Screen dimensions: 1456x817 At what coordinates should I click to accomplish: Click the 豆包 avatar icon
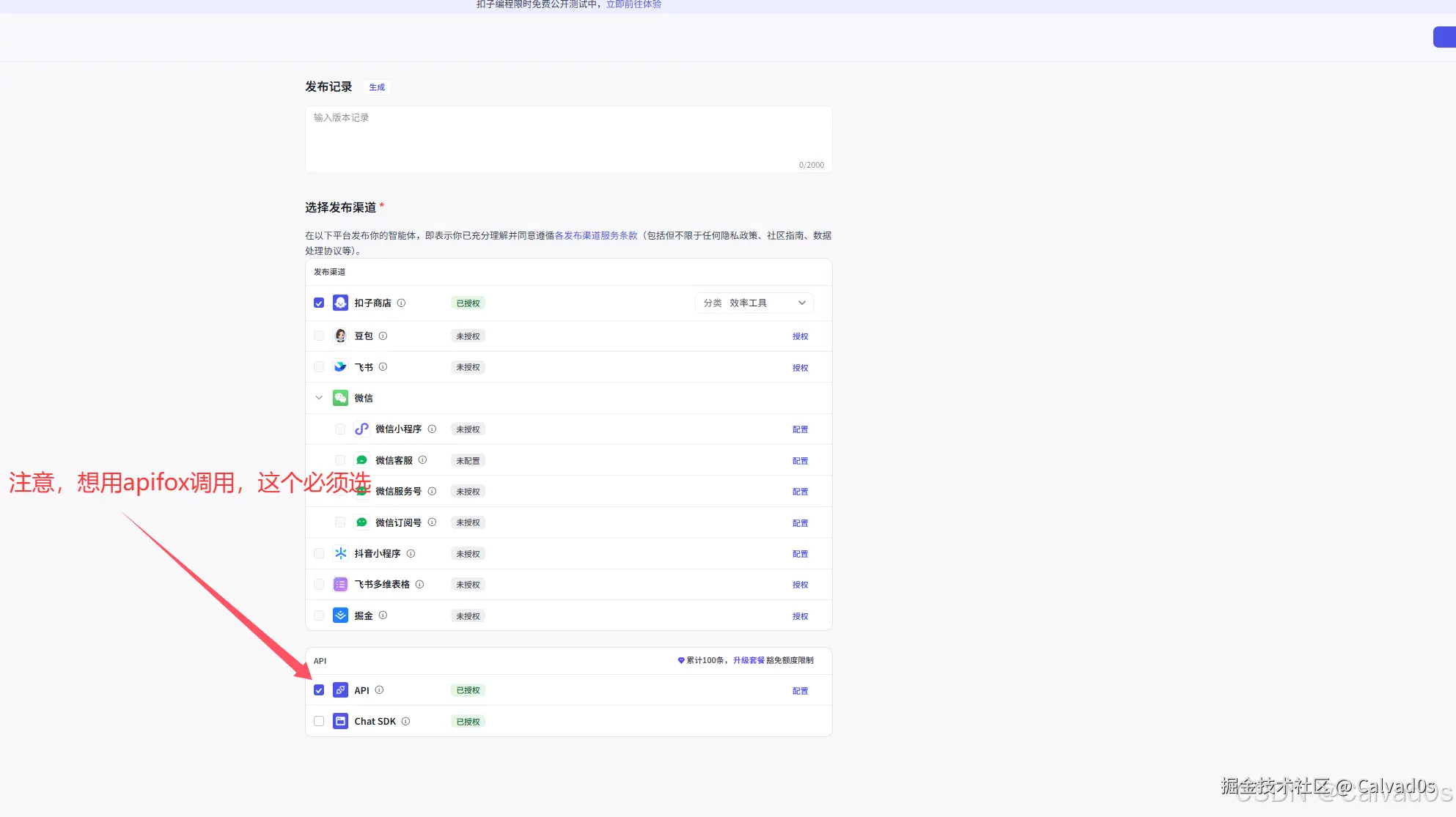[x=340, y=336]
